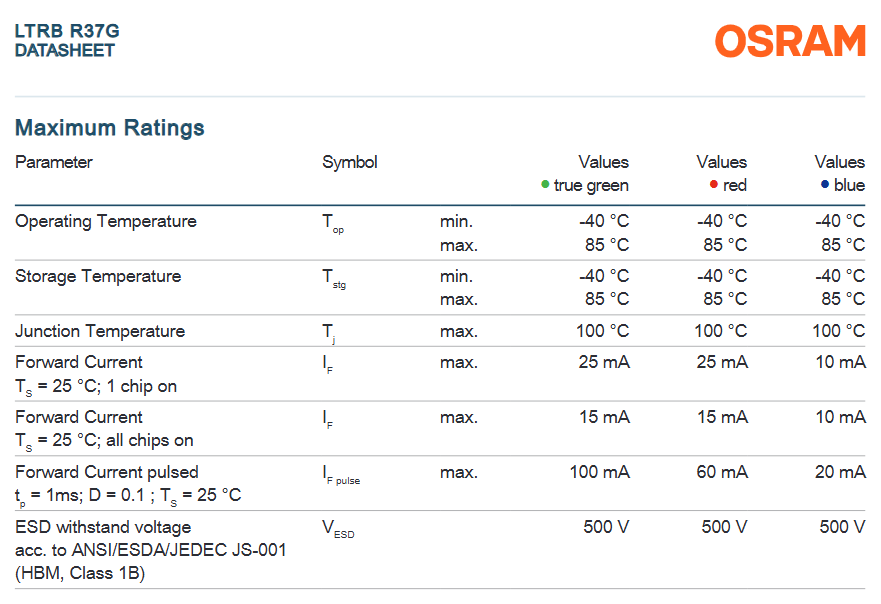Click the "Parameter" column header
Screen dimensions: 881x604
click(54, 162)
